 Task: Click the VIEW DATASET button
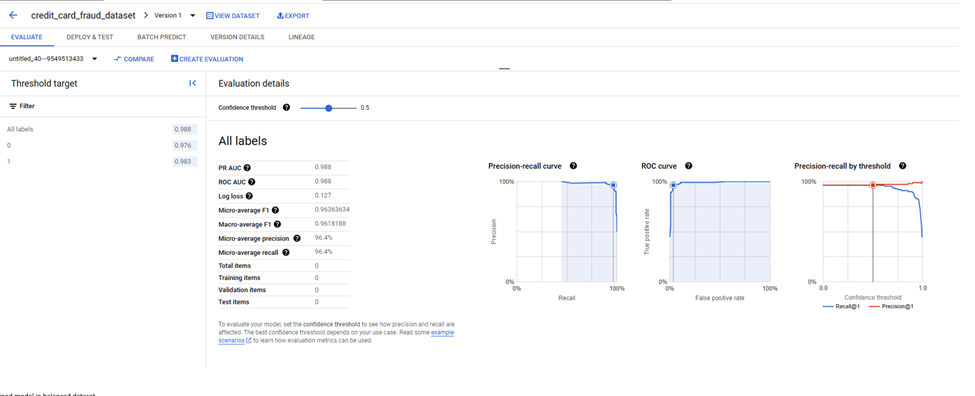tap(233, 16)
